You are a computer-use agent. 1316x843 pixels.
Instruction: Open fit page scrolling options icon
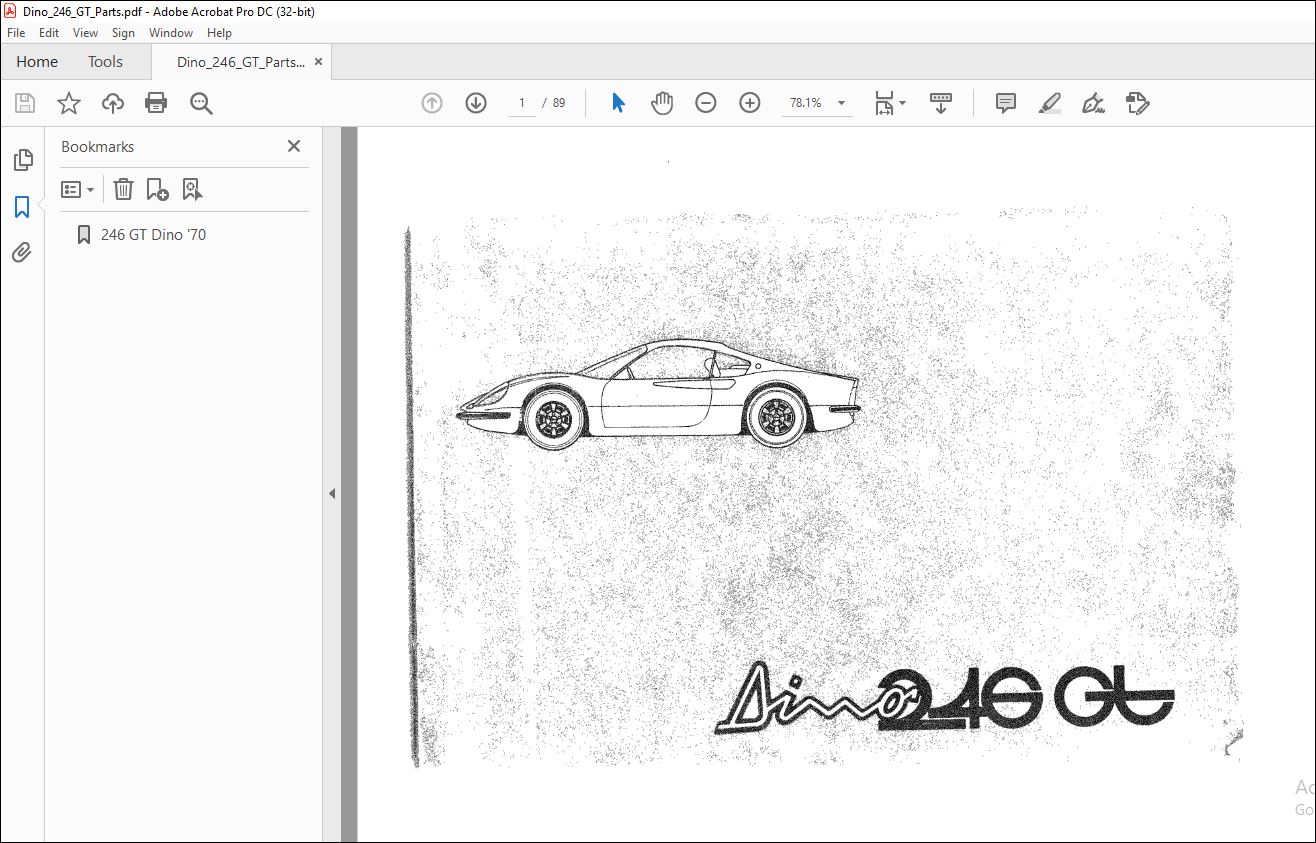(889, 103)
